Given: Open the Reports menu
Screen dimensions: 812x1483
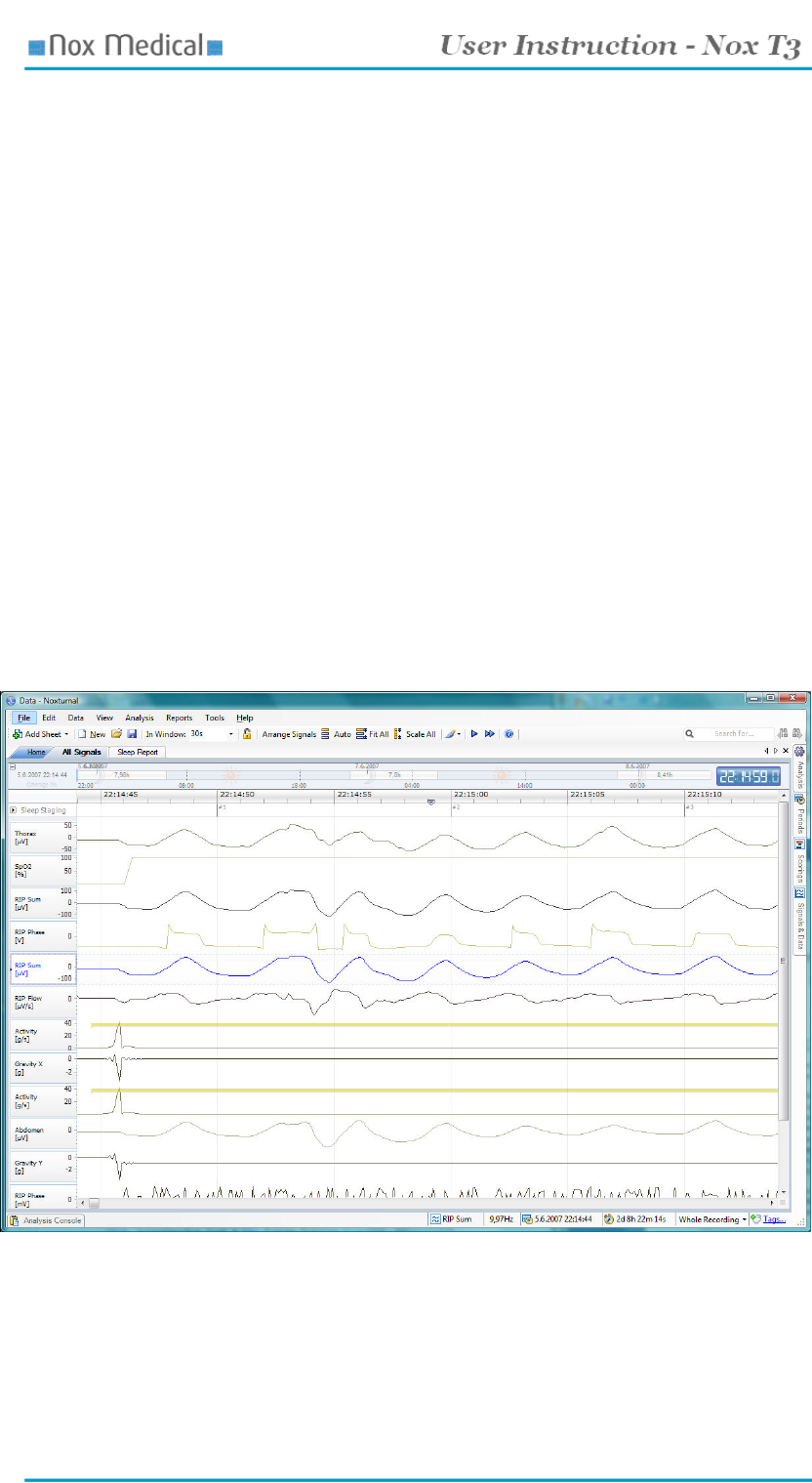Looking at the screenshot, I should [179, 718].
